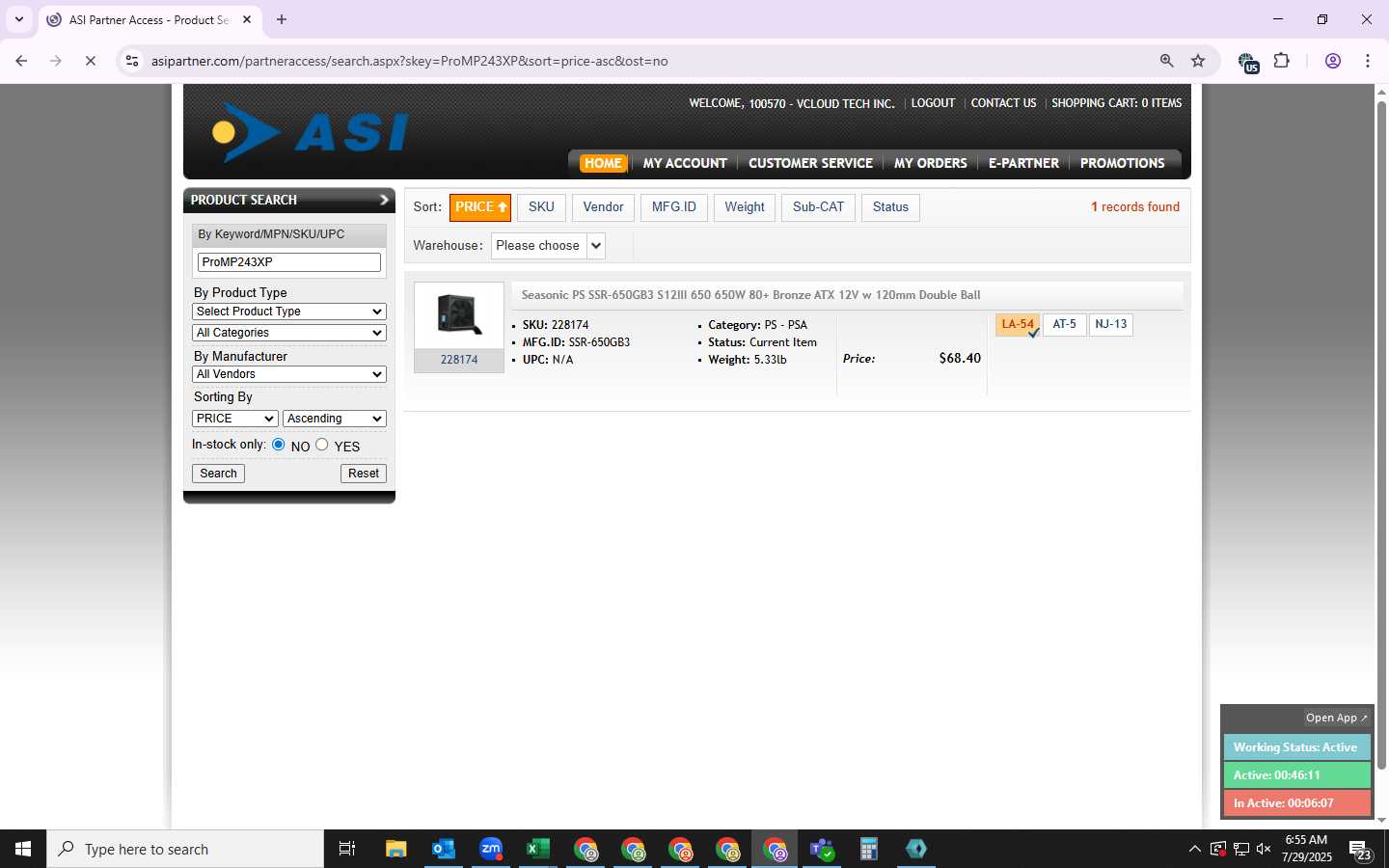
Task: Open CUSTOMER SERVICE menu
Action: click(810, 163)
